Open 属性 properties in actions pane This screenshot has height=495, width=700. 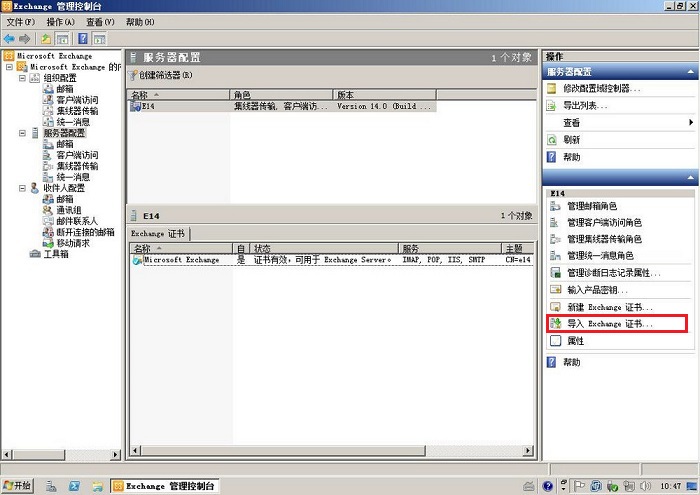[575, 341]
